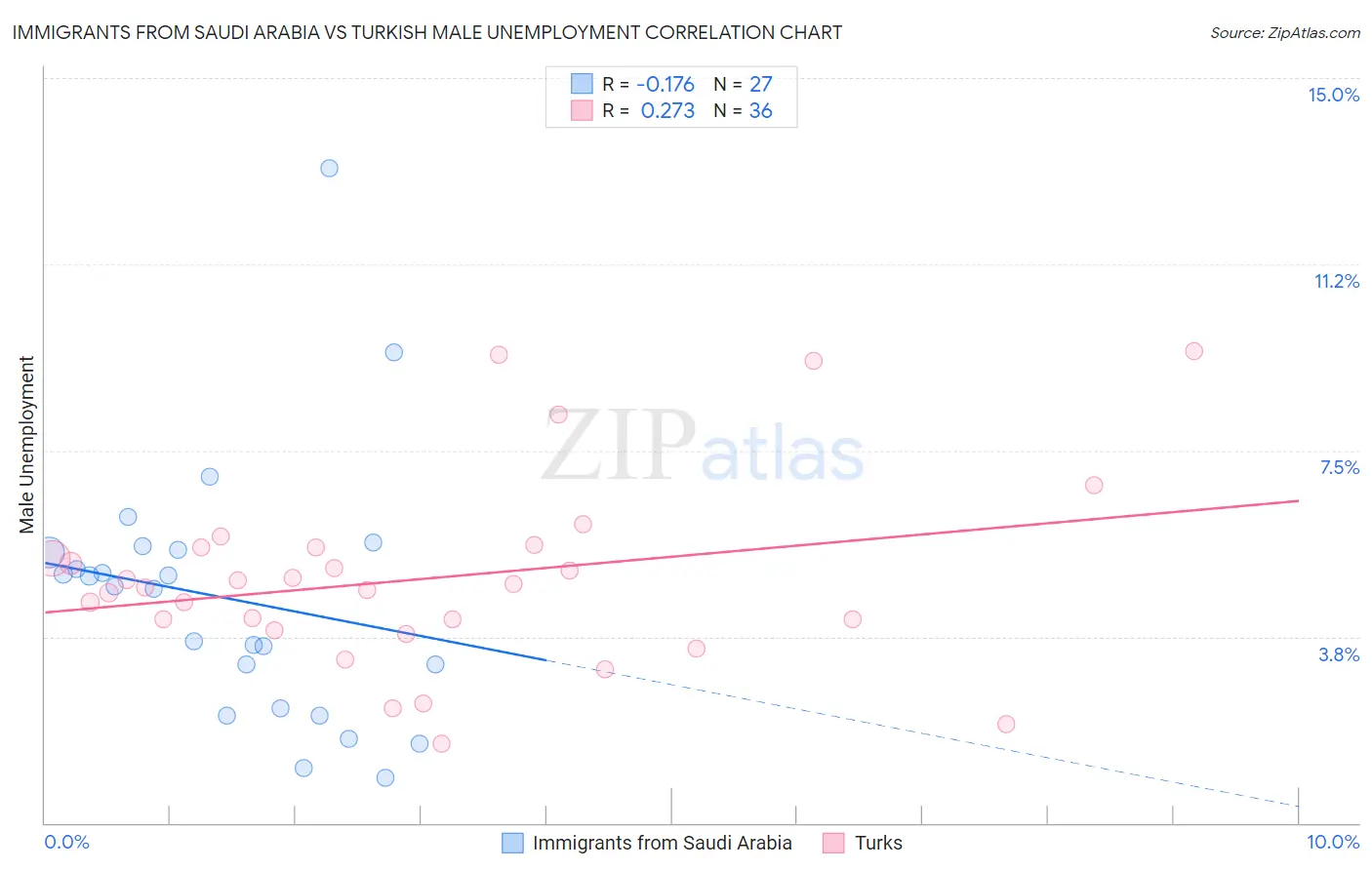Click the blue legend swatch for Saudi Arabia
This screenshot has width=1372, height=870.
point(512,843)
